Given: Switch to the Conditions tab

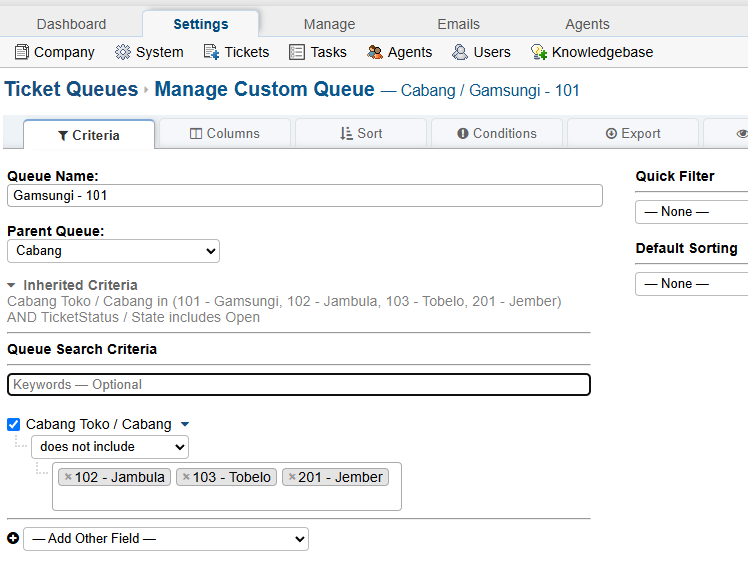Looking at the screenshot, I should tap(497, 134).
